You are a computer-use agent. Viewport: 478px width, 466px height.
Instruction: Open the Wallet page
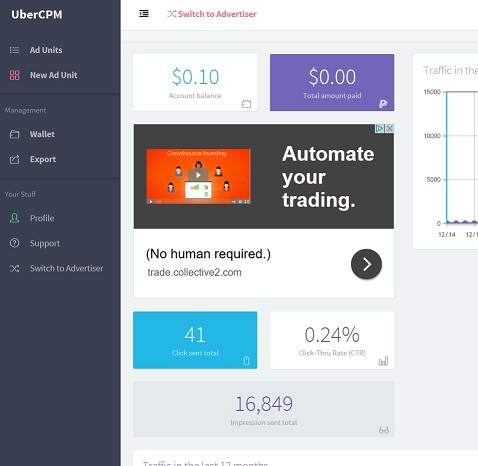pos(42,134)
